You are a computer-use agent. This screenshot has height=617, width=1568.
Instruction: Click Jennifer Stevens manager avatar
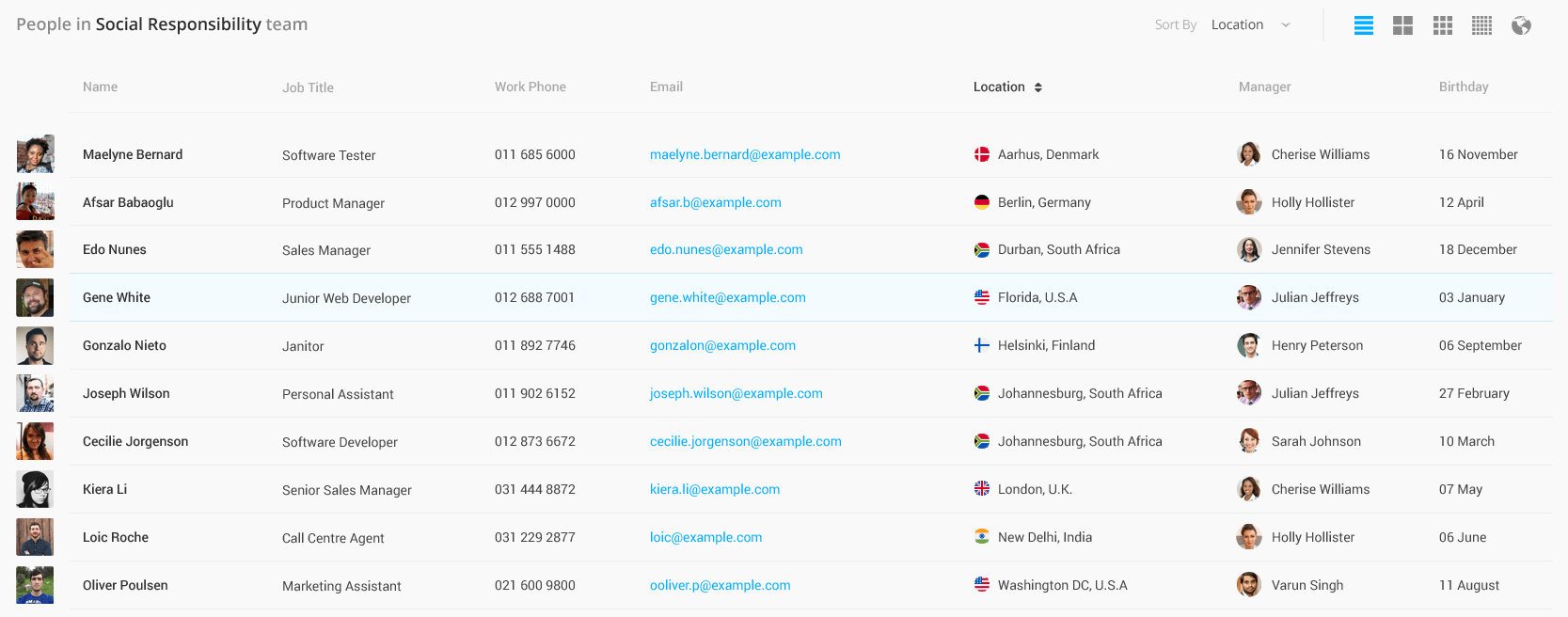click(1249, 249)
